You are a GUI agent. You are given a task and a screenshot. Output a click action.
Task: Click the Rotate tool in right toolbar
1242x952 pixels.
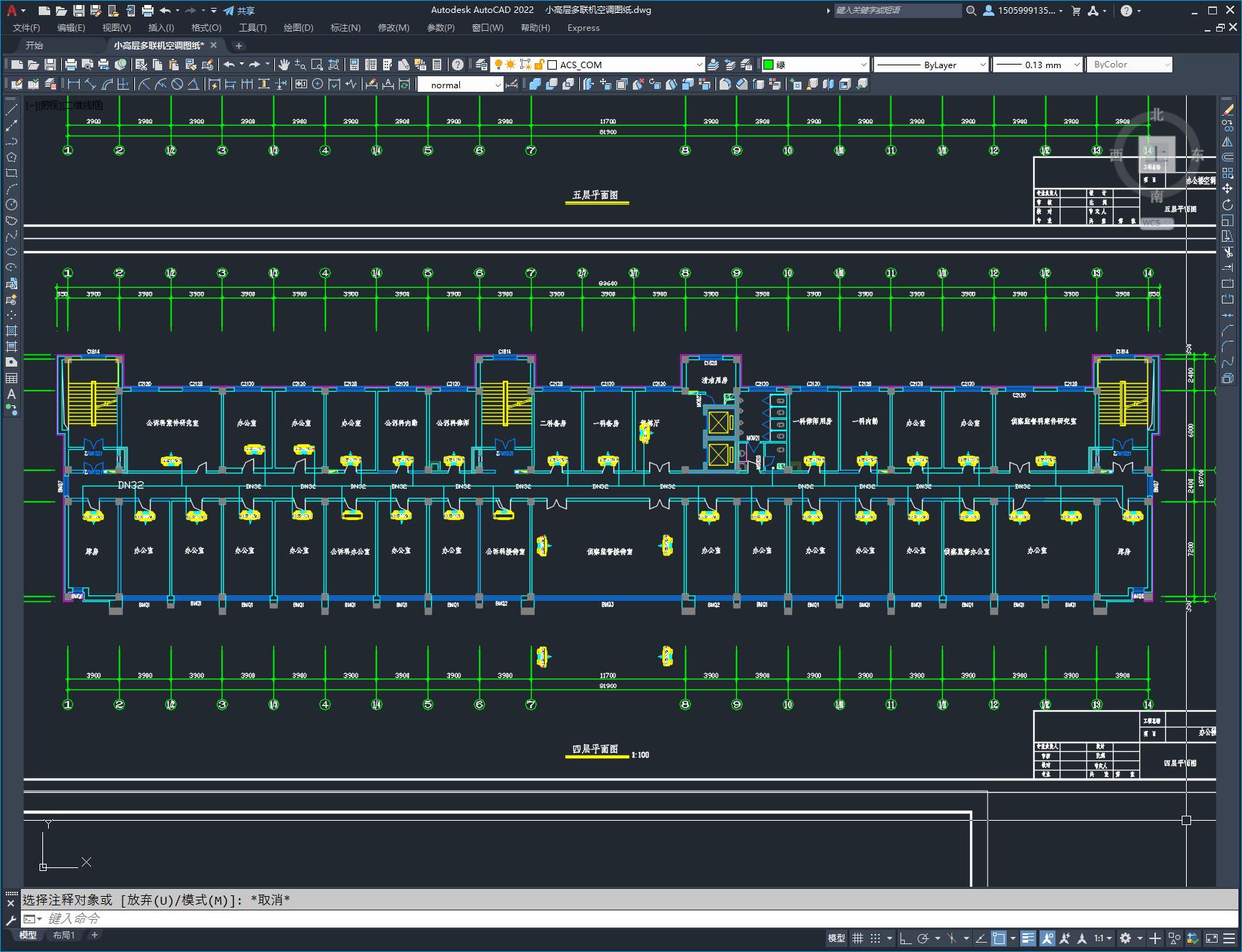[x=1228, y=204]
